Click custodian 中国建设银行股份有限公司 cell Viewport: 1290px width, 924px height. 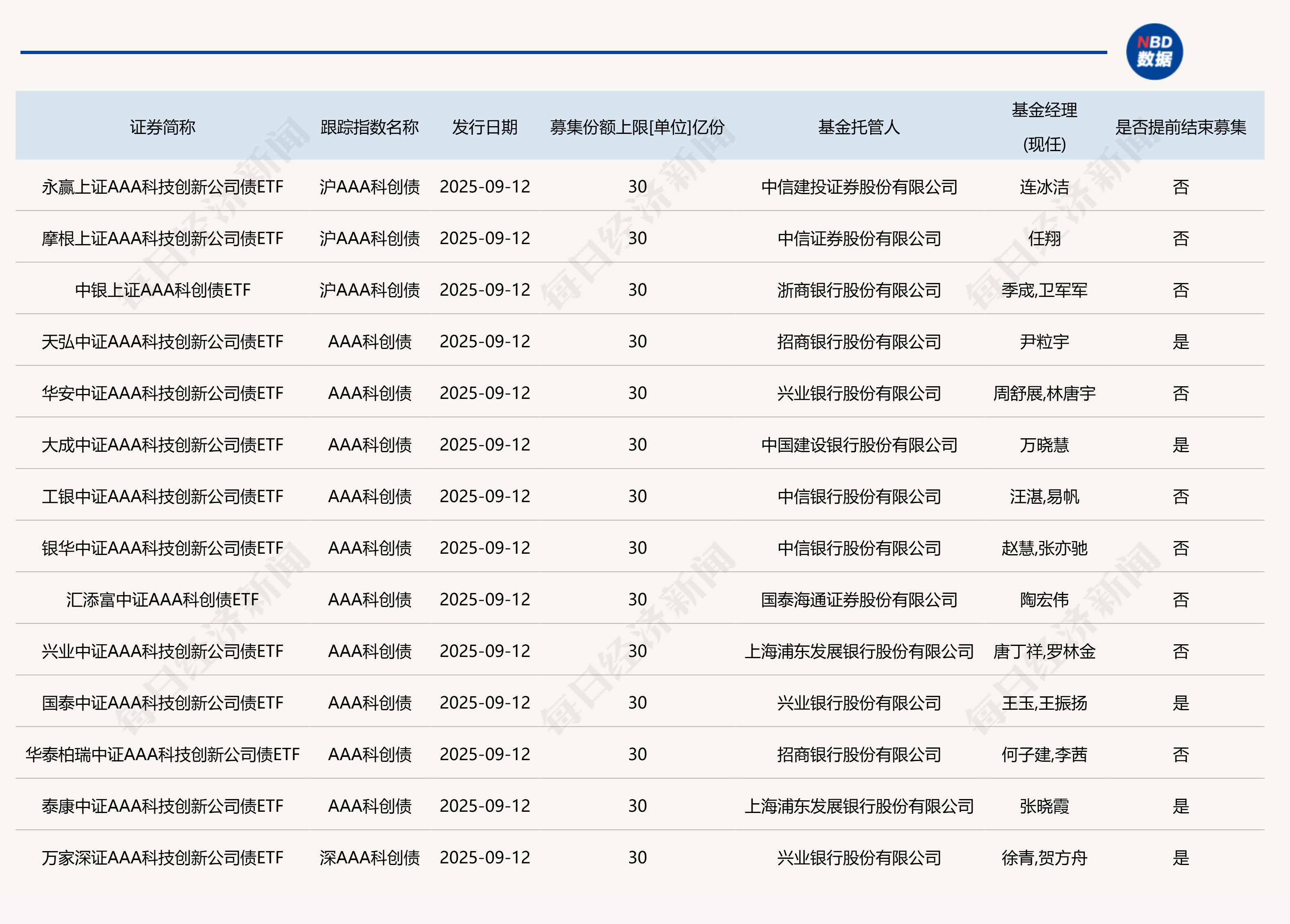click(x=859, y=445)
